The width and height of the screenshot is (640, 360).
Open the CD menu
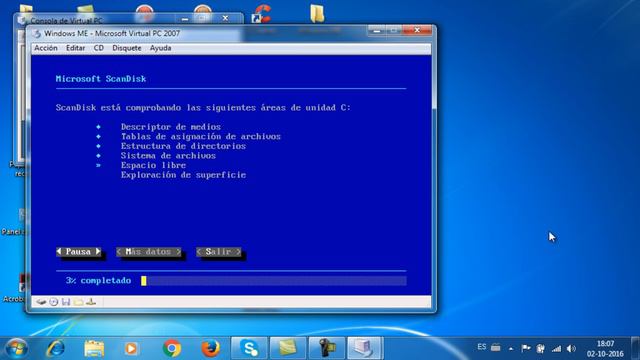tap(98, 48)
